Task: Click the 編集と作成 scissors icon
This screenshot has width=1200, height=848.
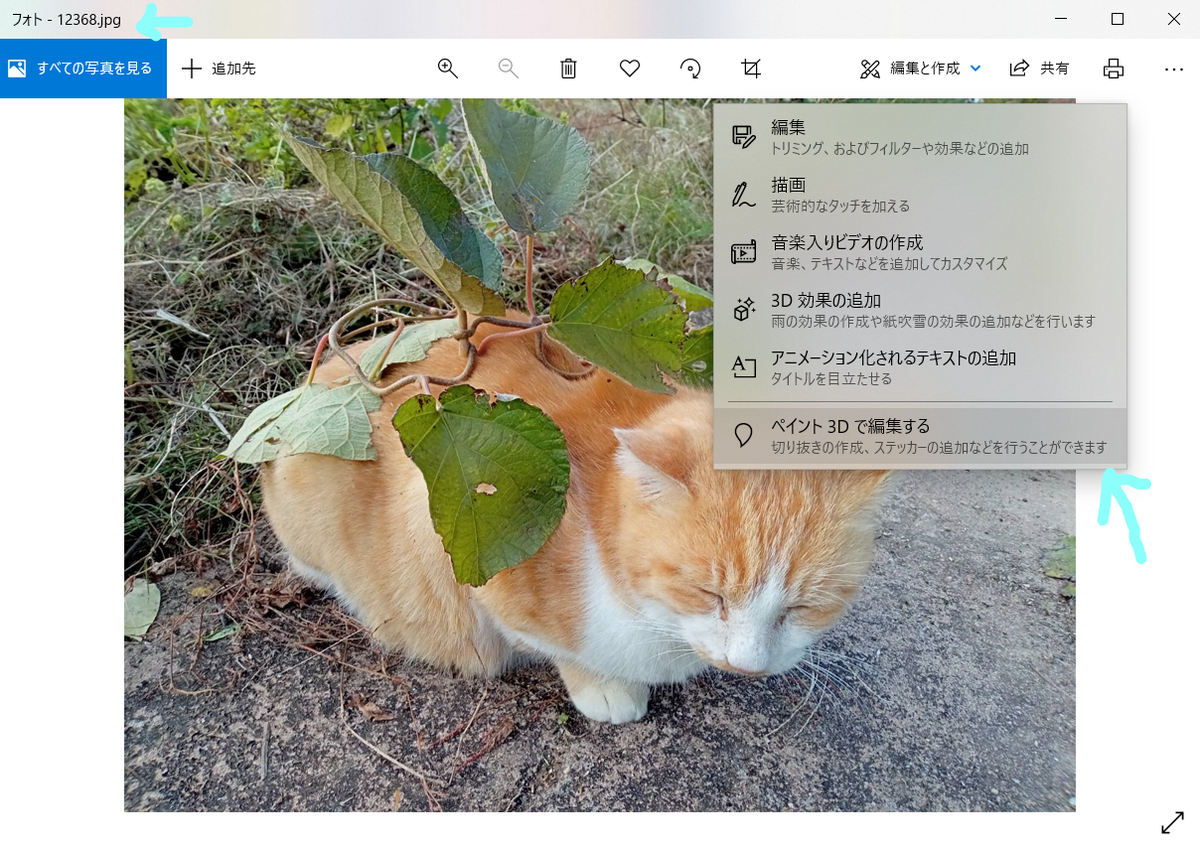Action: [870, 69]
